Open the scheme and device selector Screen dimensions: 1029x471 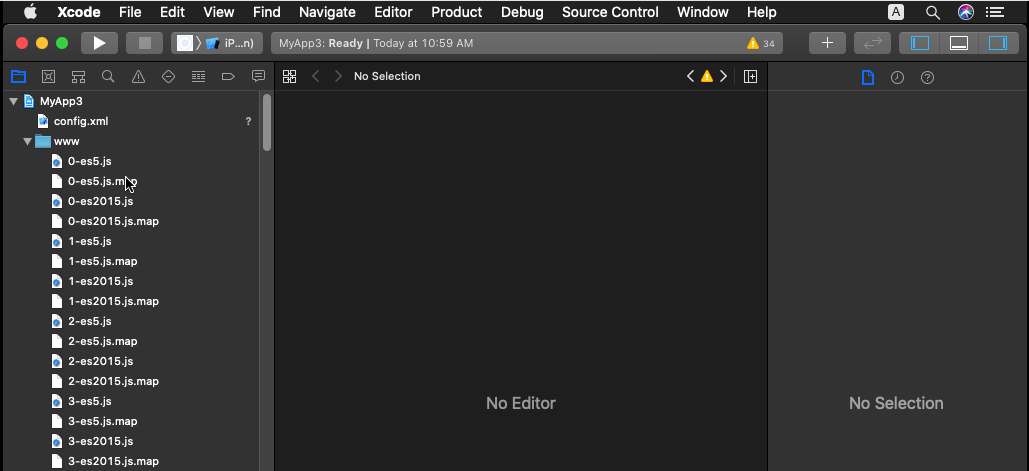click(217, 43)
